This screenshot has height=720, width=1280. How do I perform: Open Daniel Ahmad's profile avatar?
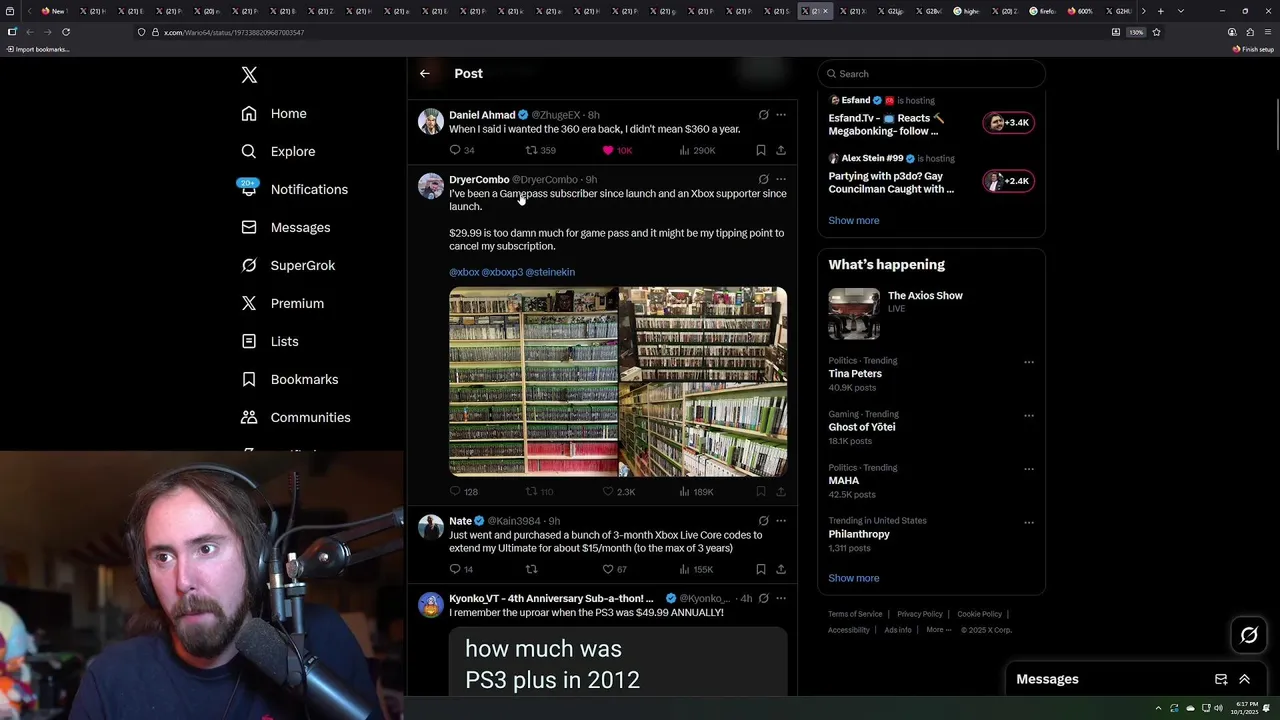pos(431,122)
